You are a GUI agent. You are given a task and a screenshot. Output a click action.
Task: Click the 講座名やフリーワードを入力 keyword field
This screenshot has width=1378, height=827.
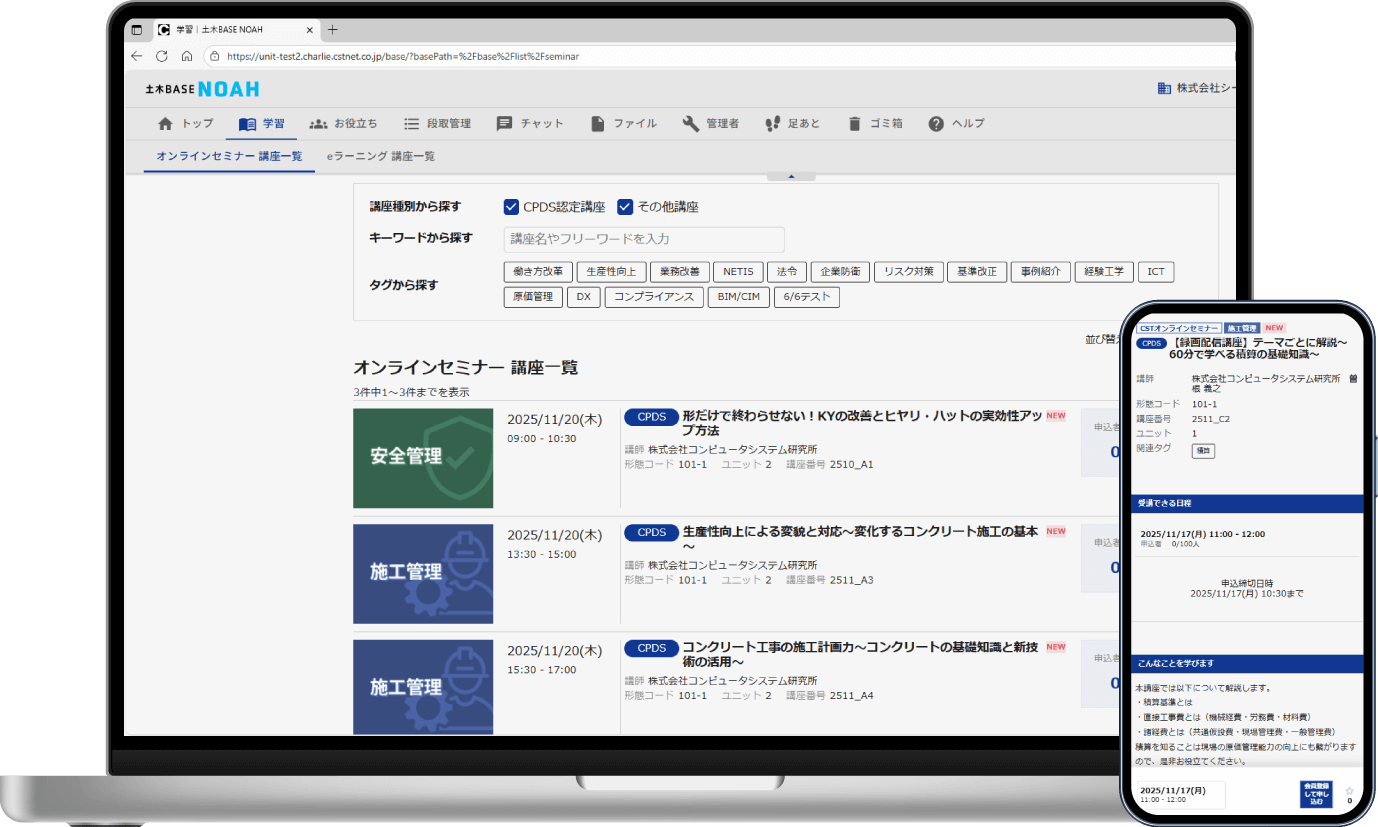click(x=640, y=239)
